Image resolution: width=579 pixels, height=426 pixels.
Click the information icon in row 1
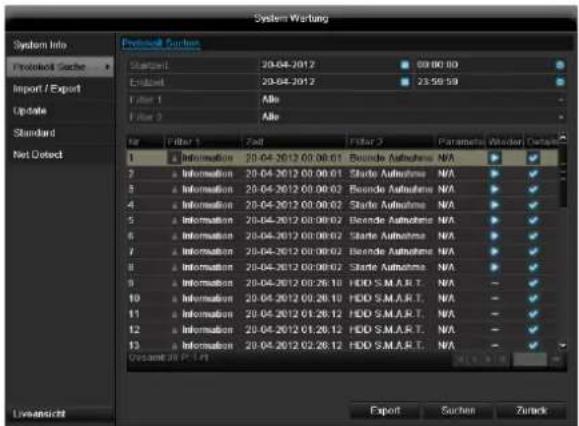174,158
